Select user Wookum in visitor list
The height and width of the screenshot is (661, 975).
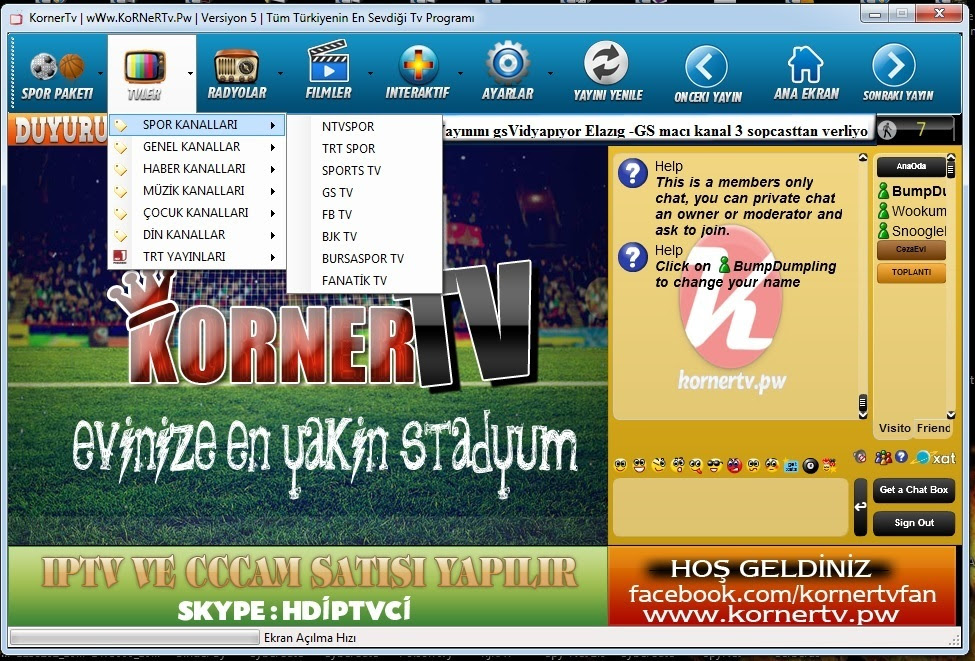pos(912,211)
